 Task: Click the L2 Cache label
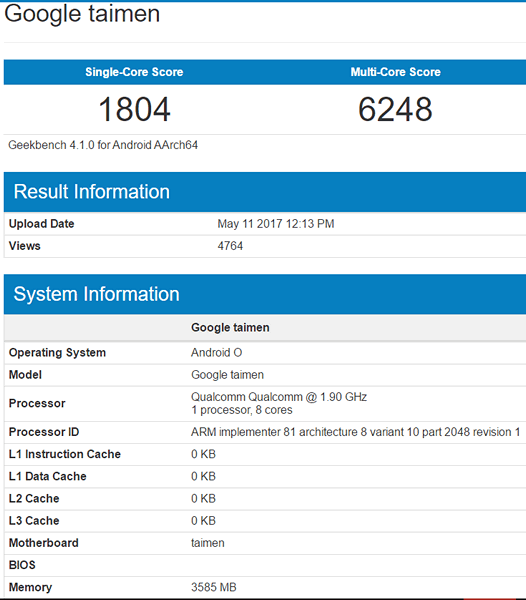click(x=34, y=499)
